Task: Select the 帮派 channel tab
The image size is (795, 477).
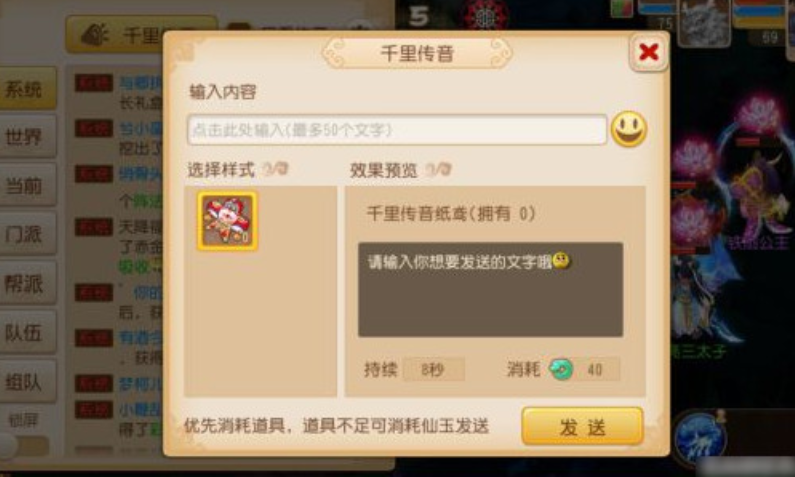Action: point(27,283)
